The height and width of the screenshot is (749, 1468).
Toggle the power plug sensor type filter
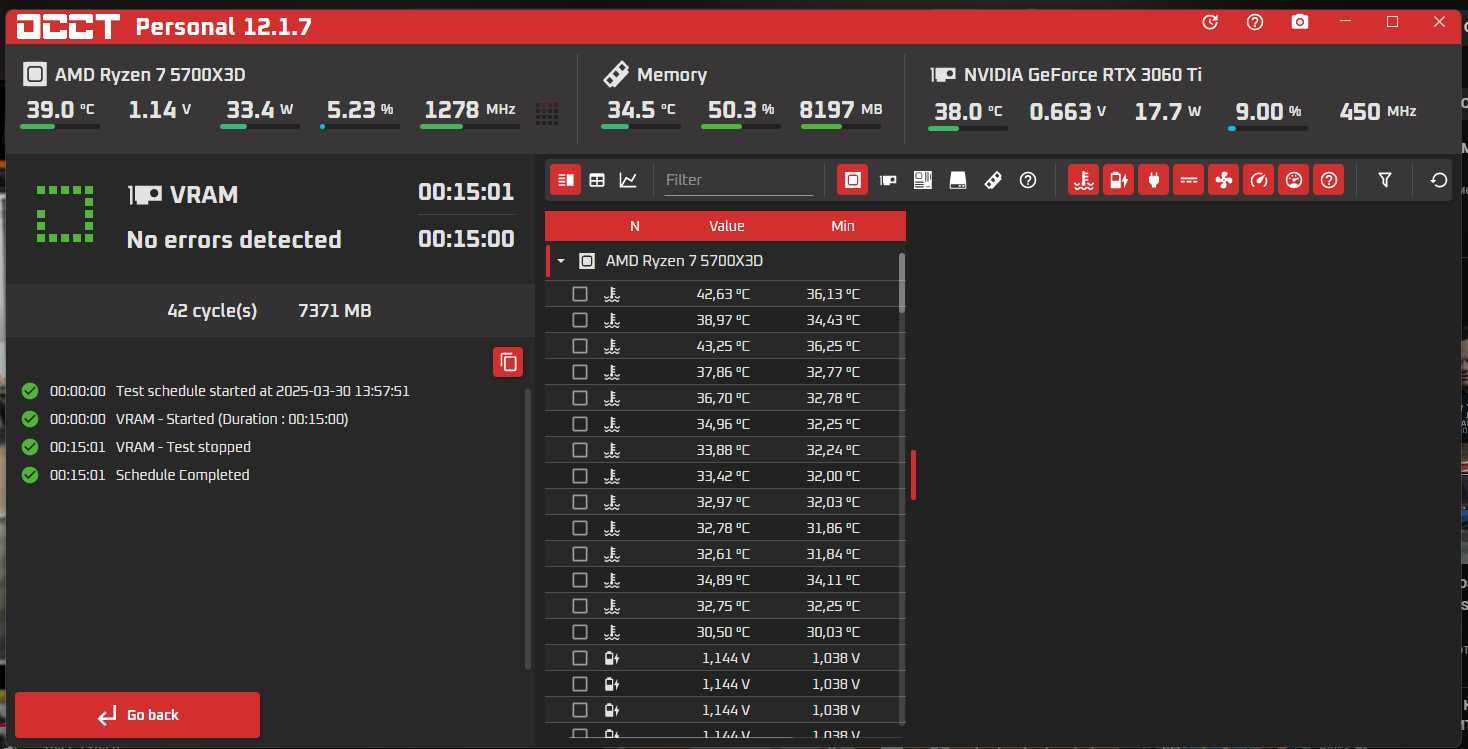[x=1154, y=180]
